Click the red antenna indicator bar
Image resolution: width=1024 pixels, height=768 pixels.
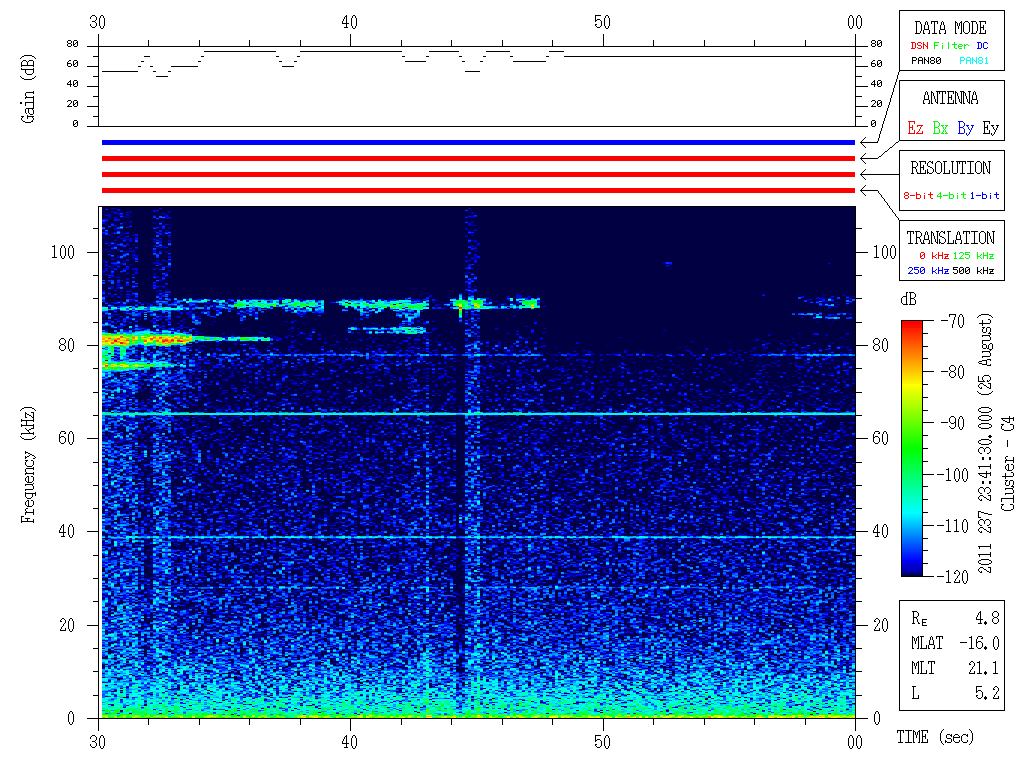click(478, 158)
